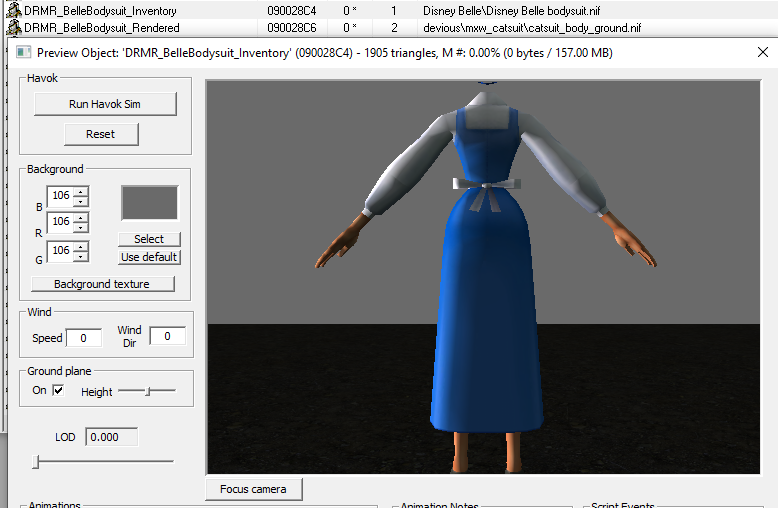Increase the R background value
The height and width of the screenshot is (508, 778).
(81, 217)
